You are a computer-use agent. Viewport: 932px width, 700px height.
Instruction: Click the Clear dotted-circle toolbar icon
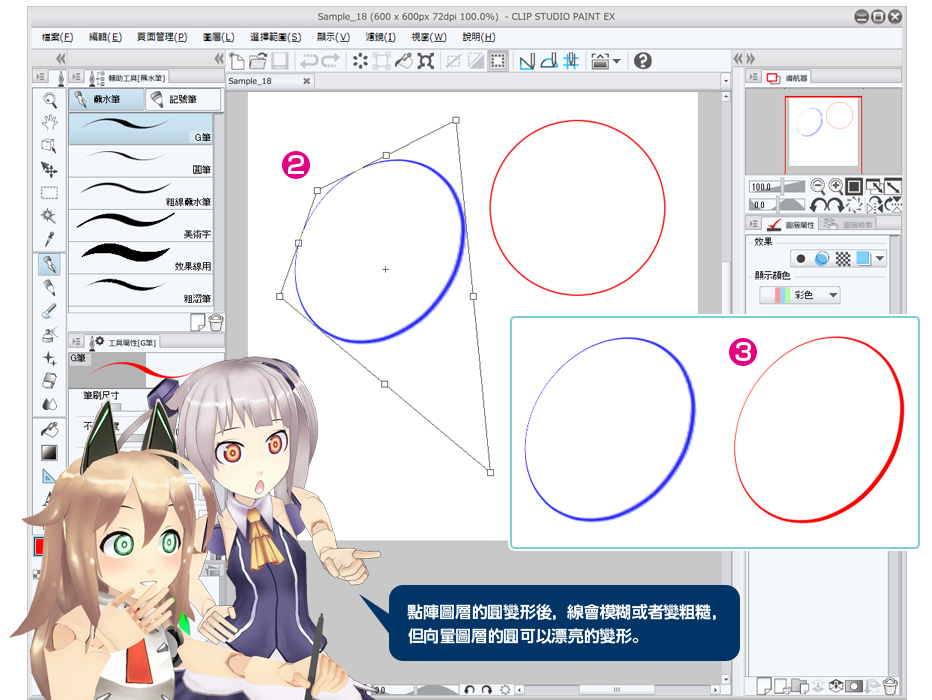click(x=360, y=61)
